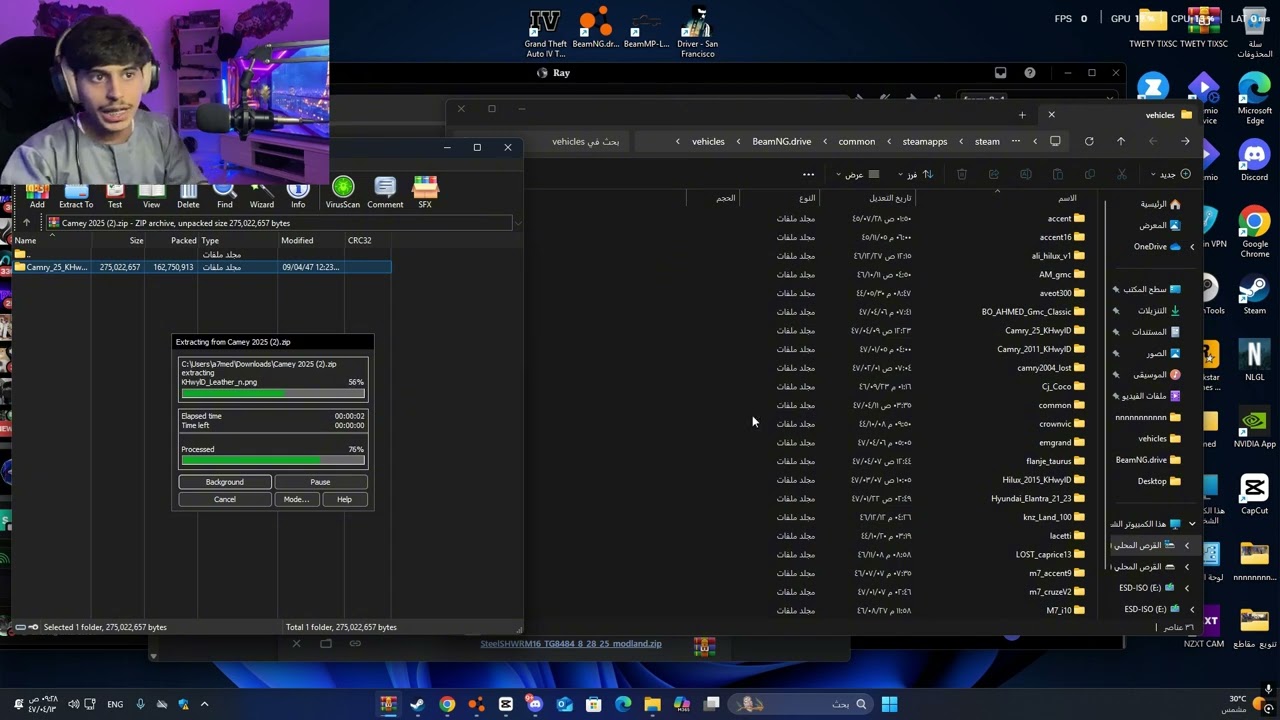Click steam breadcrumb in address bar
The image size is (1280, 720).
pos(987,142)
